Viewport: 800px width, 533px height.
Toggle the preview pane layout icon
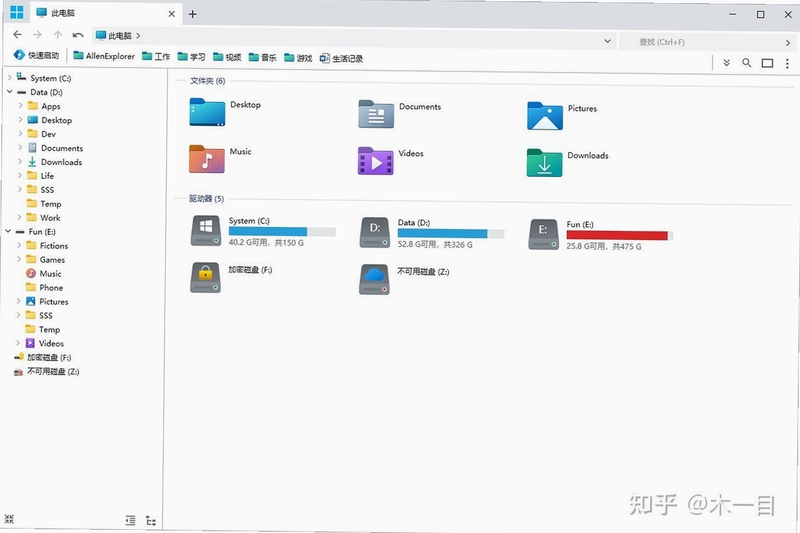[767, 63]
